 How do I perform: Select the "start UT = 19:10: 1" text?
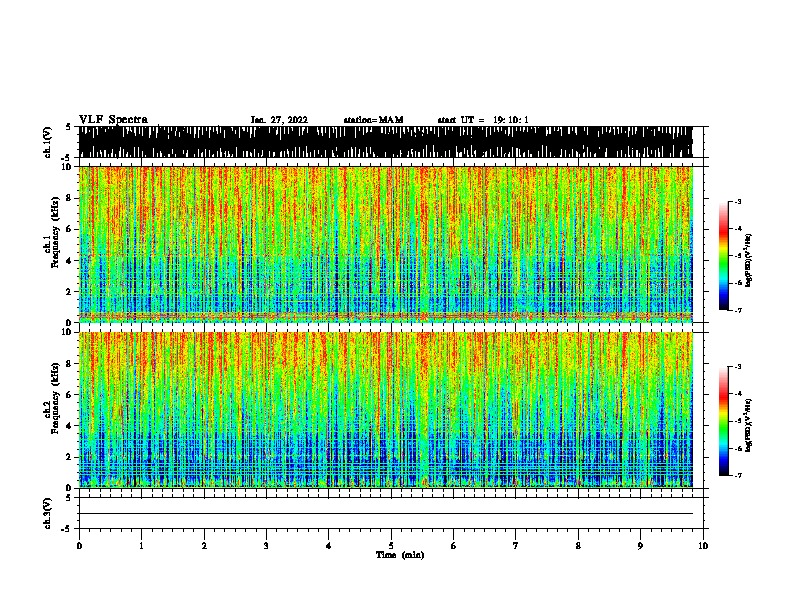point(483,120)
